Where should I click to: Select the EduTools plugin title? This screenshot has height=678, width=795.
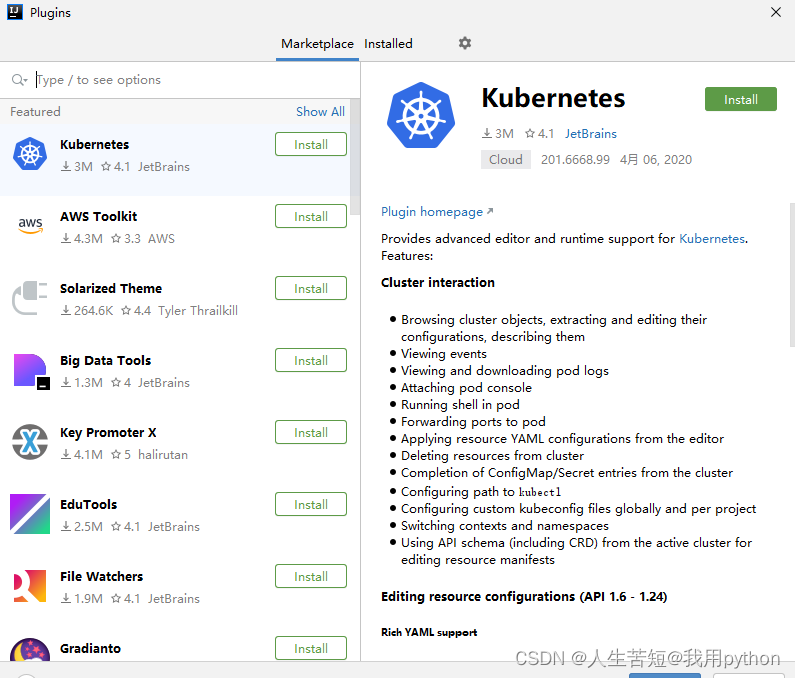point(88,505)
